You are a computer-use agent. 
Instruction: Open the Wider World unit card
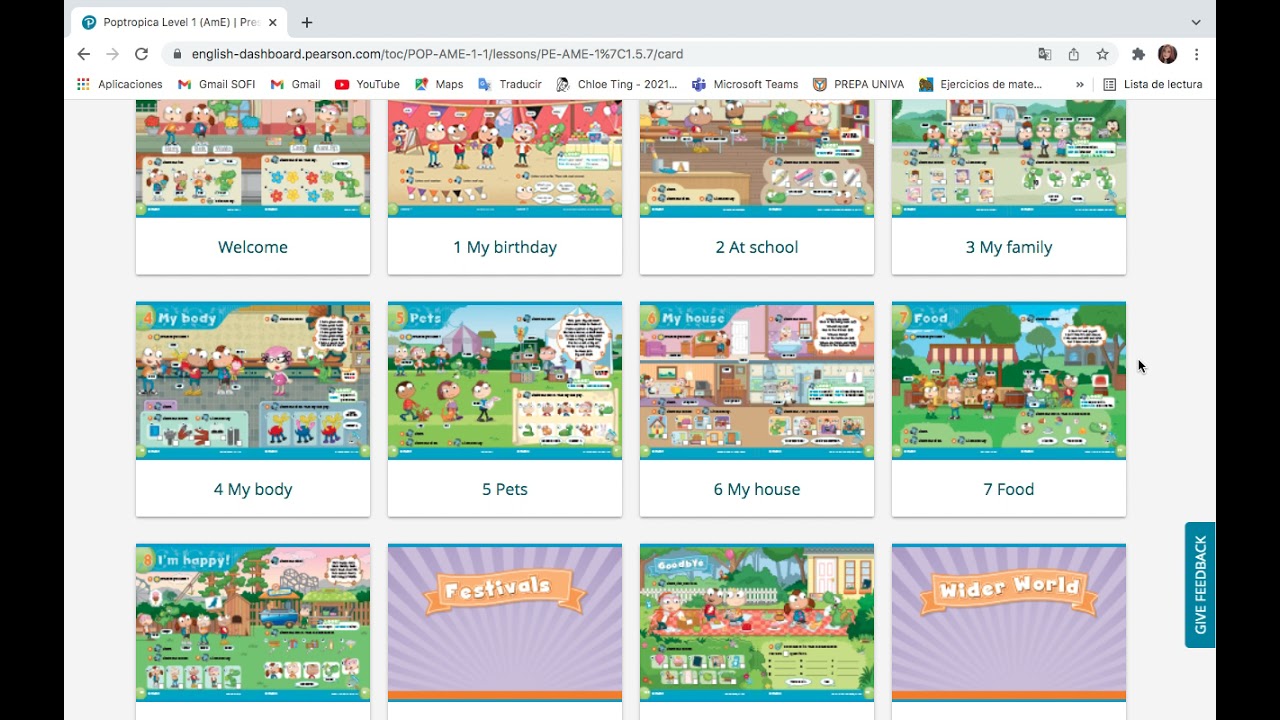pos(1009,623)
